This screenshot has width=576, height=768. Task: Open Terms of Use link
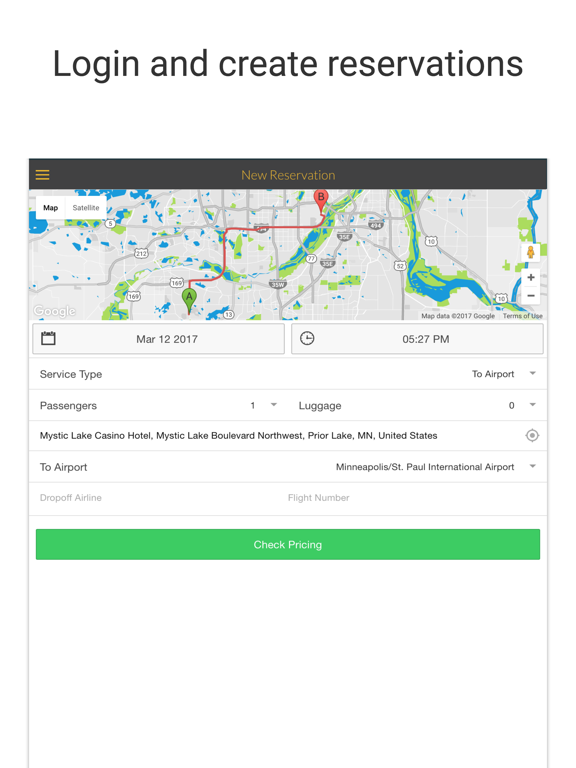(522, 316)
